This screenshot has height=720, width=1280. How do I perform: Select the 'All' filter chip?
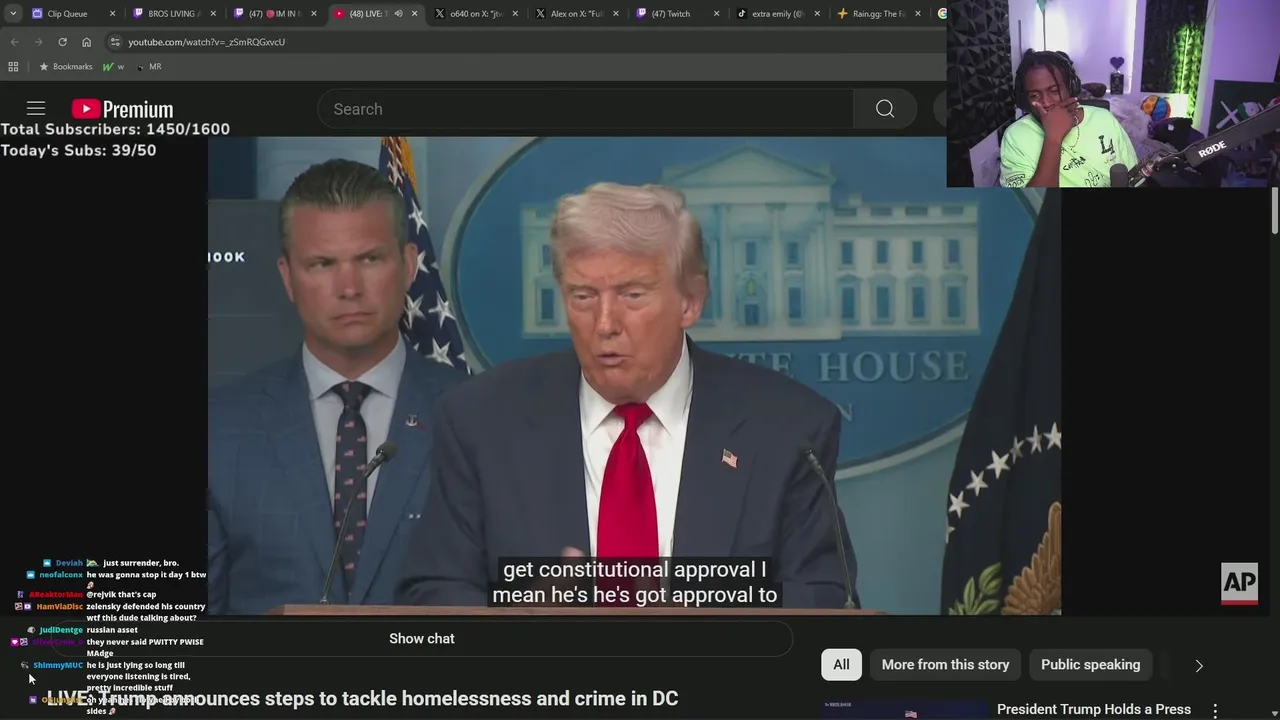(841, 665)
